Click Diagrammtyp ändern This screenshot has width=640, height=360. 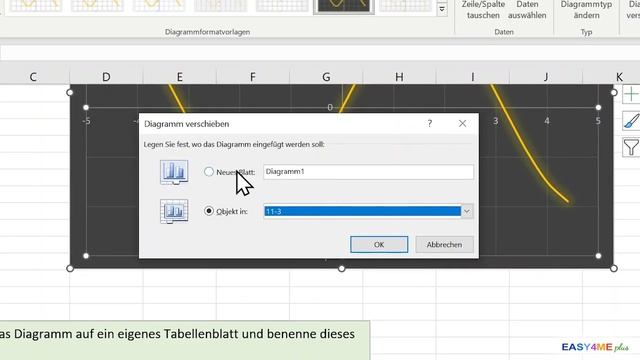point(586,10)
